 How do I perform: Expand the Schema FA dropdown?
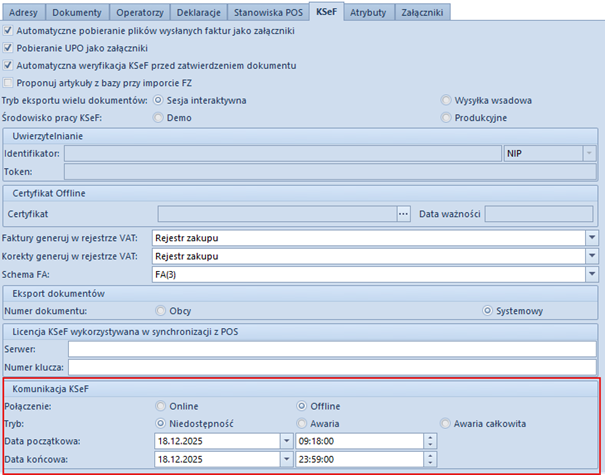coord(591,274)
